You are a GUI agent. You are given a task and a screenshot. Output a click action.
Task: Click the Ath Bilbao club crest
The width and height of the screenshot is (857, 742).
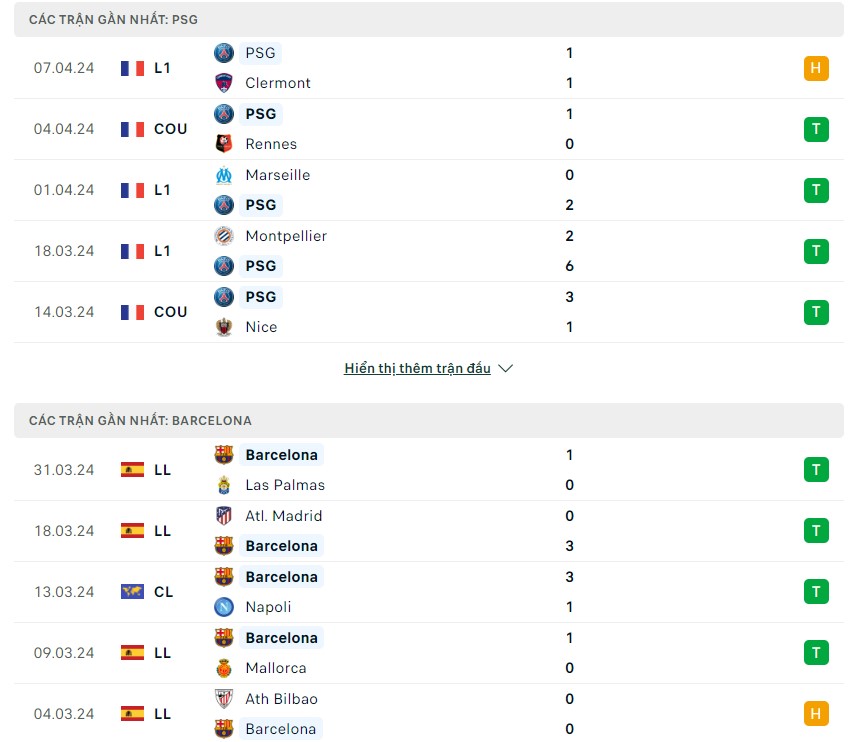pos(225,699)
